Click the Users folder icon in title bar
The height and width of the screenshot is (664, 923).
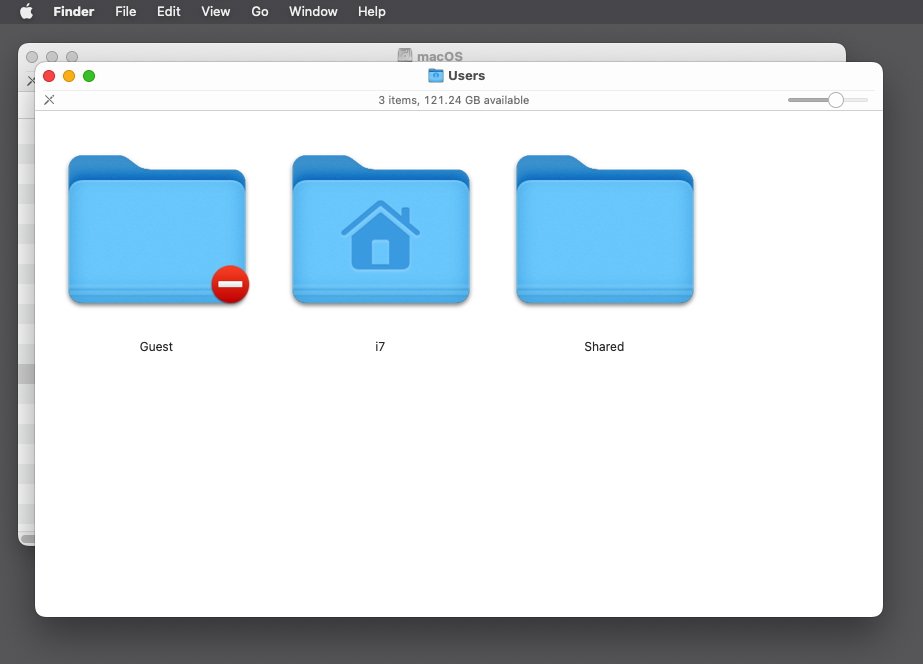(x=436, y=76)
